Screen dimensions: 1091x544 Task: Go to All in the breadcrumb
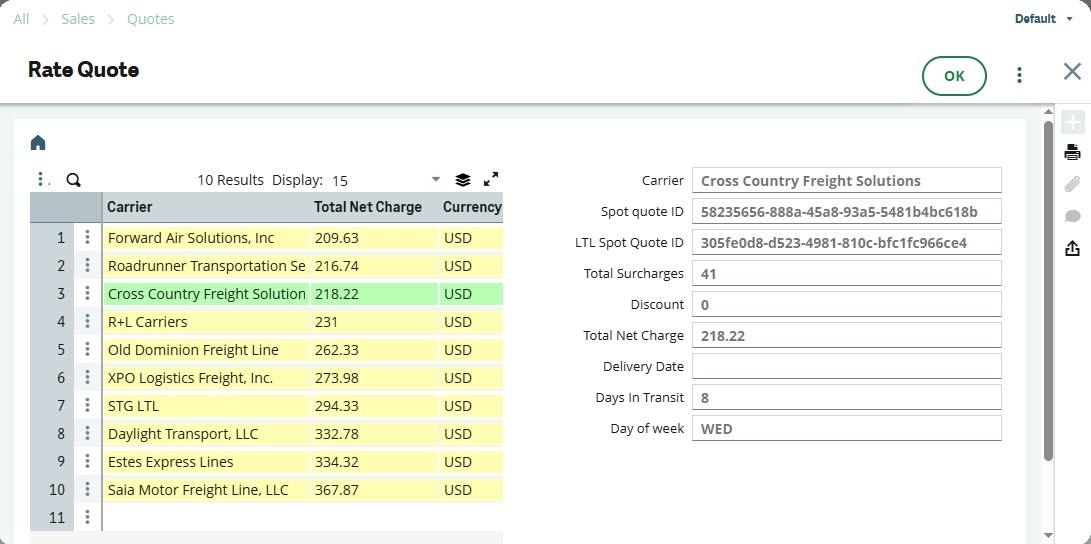[21, 19]
